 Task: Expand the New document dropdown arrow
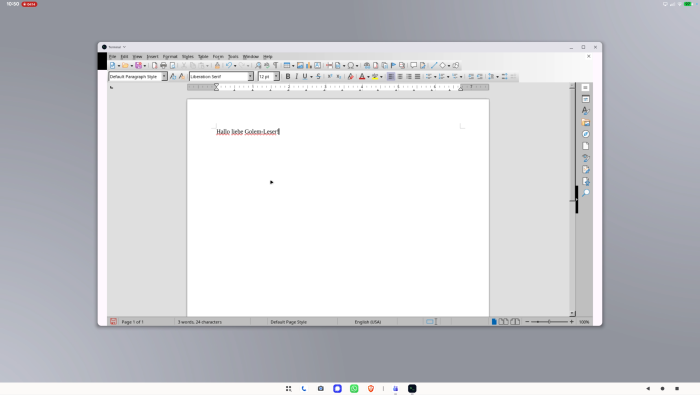click(119, 66)
